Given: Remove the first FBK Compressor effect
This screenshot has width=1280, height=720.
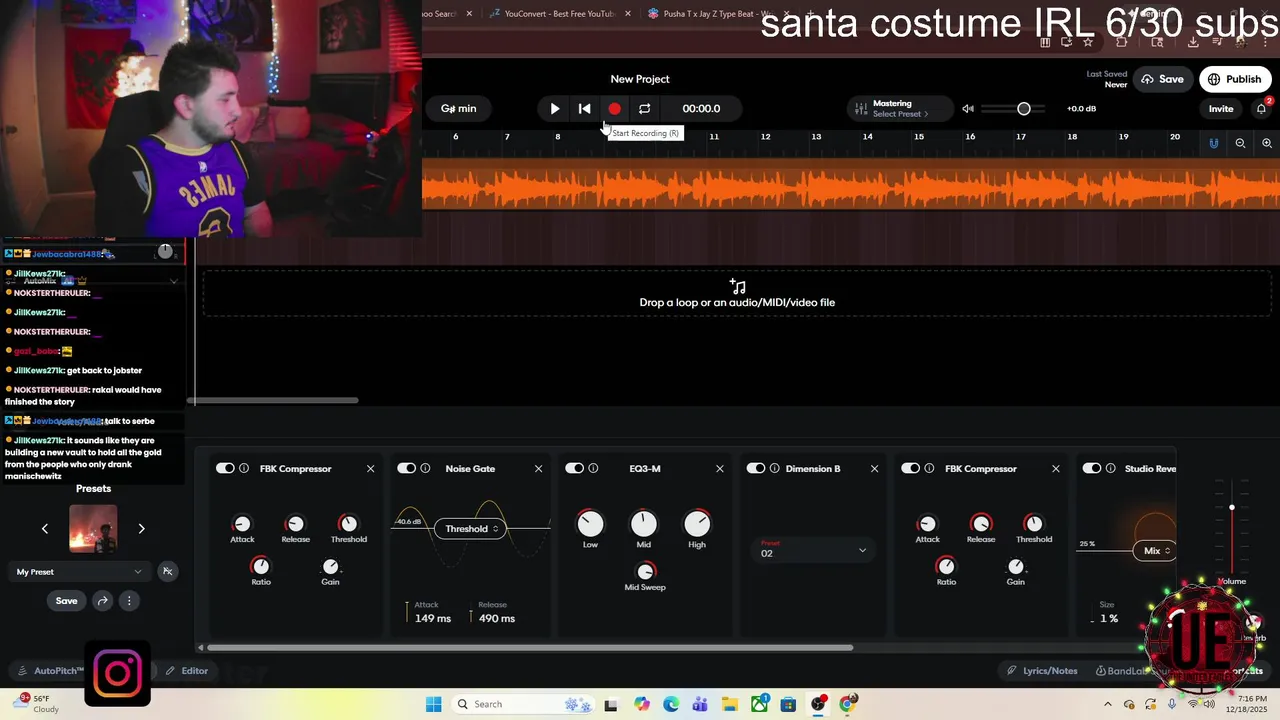Looking at the screenshot, I should [x=370, y=468].
